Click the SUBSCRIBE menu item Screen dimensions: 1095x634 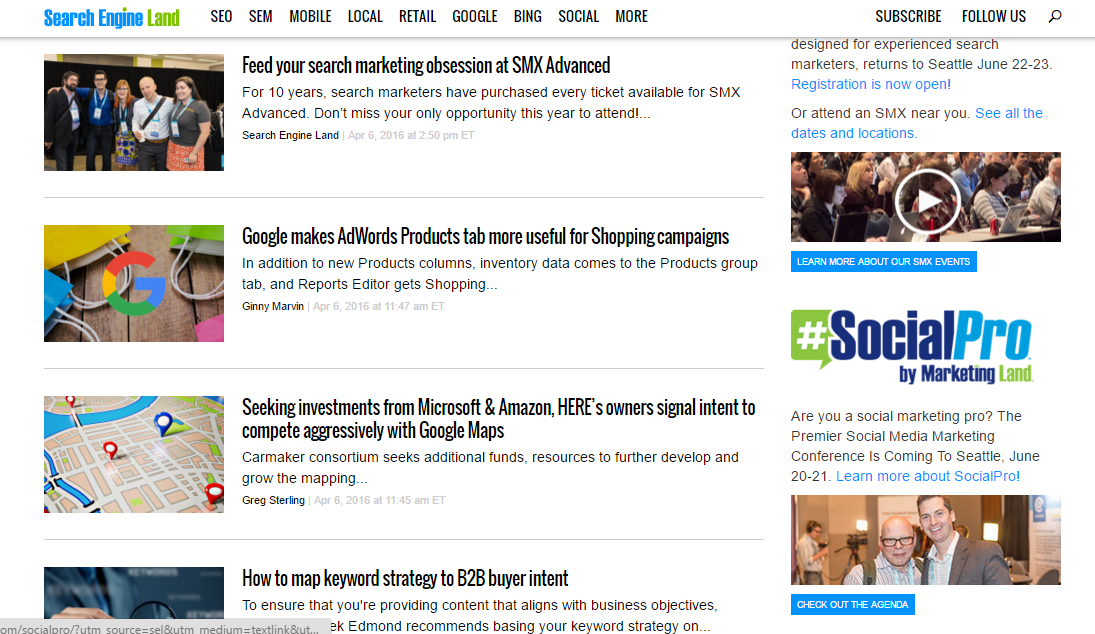coord(908,16)
